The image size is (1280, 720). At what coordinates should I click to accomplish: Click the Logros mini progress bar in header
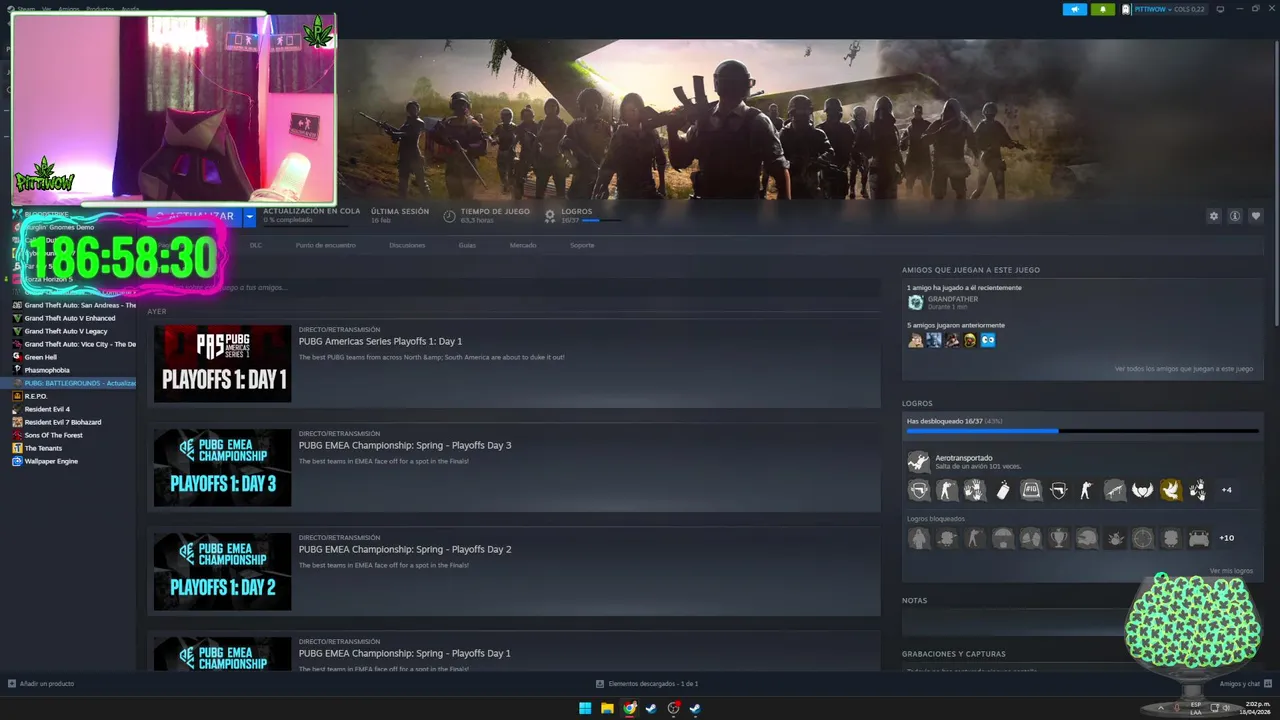pyautogui.click(x=603, y=220)
